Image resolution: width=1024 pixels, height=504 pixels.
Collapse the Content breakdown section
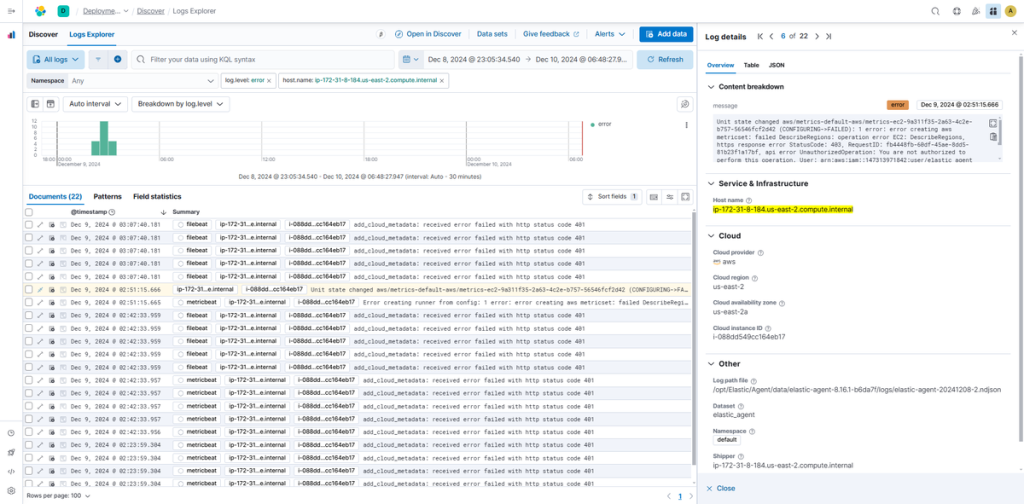coord(710,87)
